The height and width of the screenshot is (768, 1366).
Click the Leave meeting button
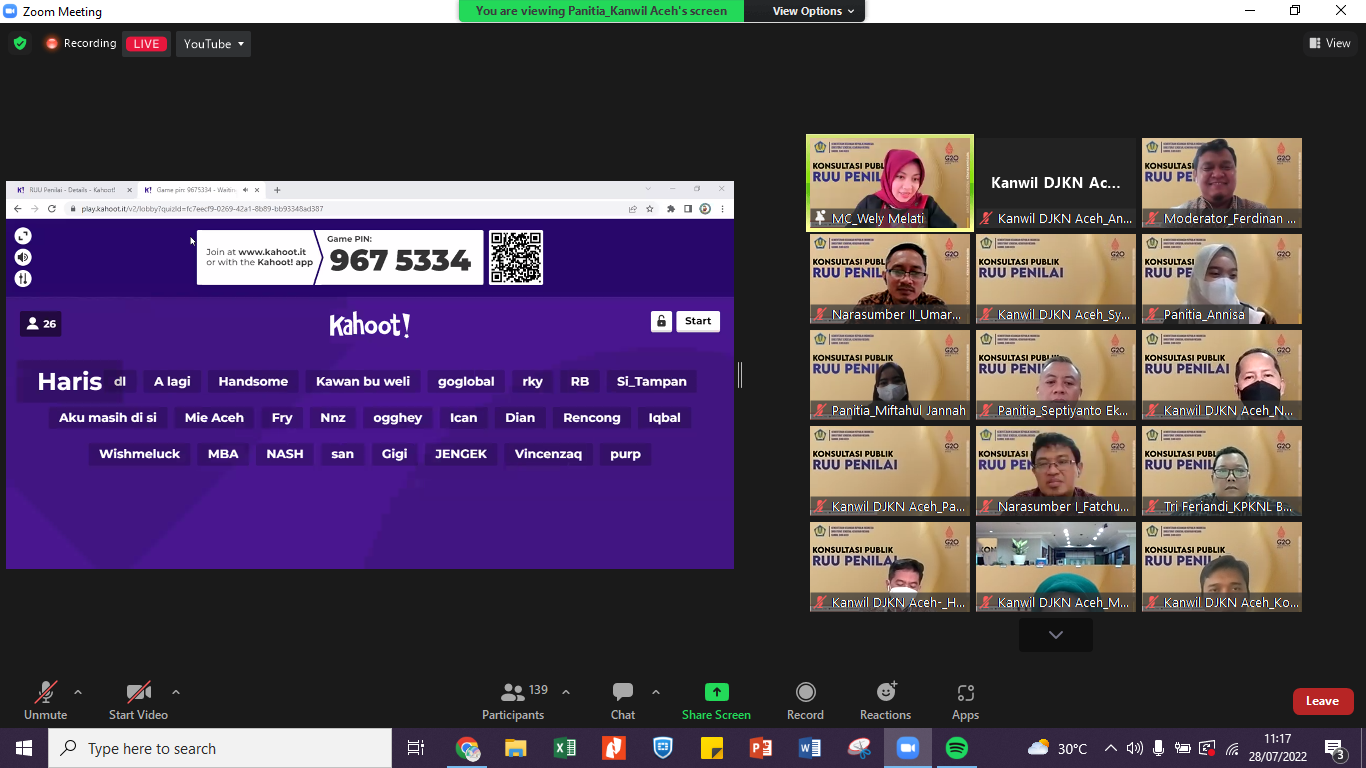point(1322,701)
